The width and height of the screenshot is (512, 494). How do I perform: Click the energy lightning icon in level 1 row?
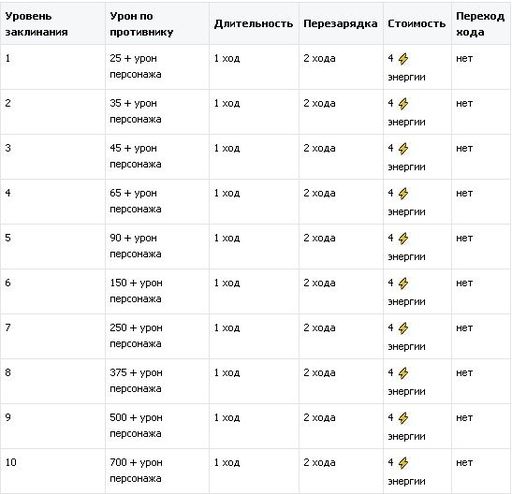coord(403,59)
